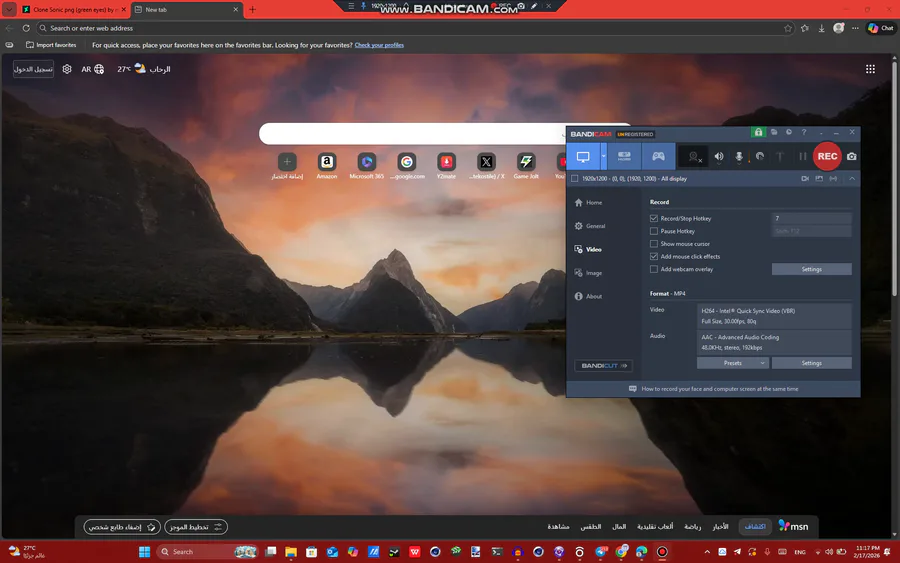Show hidden system tray icons chevron
This screenshot has height=563, width=900.
(707, 552)
